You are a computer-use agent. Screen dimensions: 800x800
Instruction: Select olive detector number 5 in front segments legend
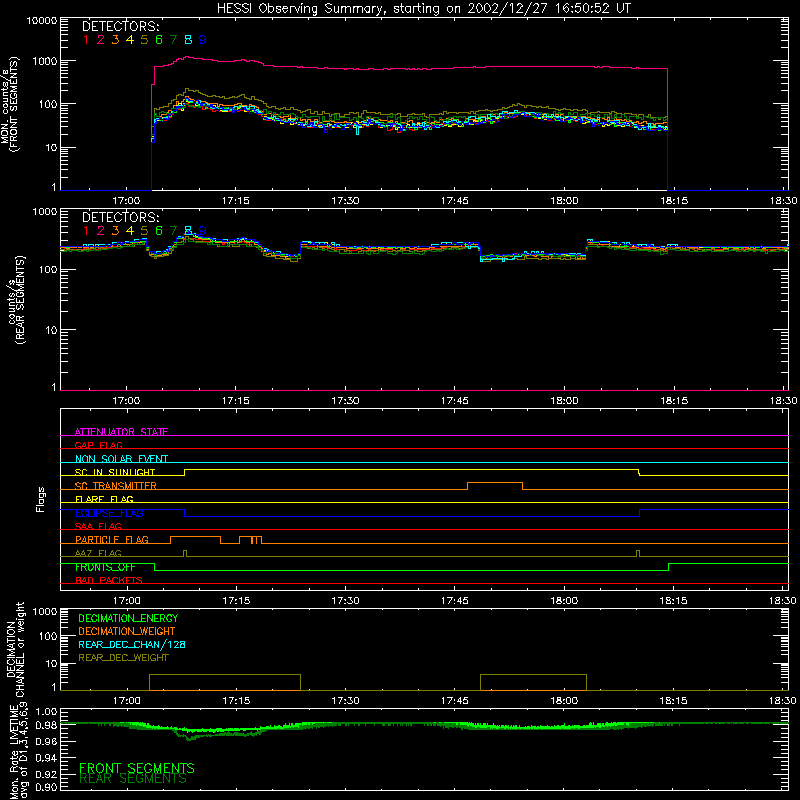click(x=144, y=40)
